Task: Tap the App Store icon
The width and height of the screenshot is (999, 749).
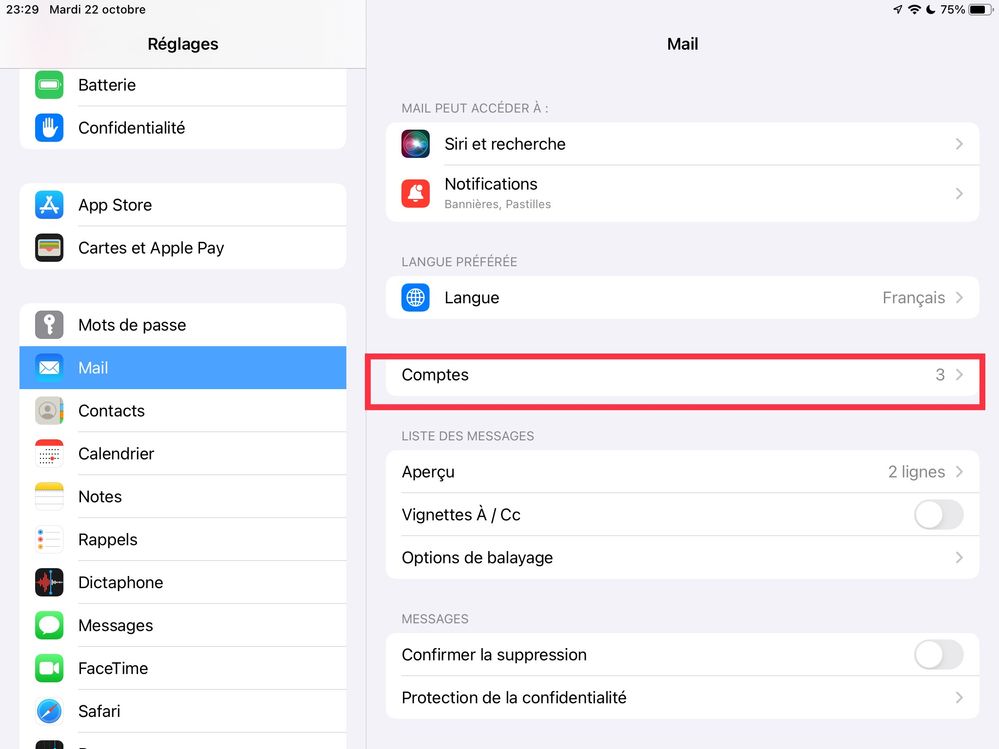Action: (x=49, y=204)
